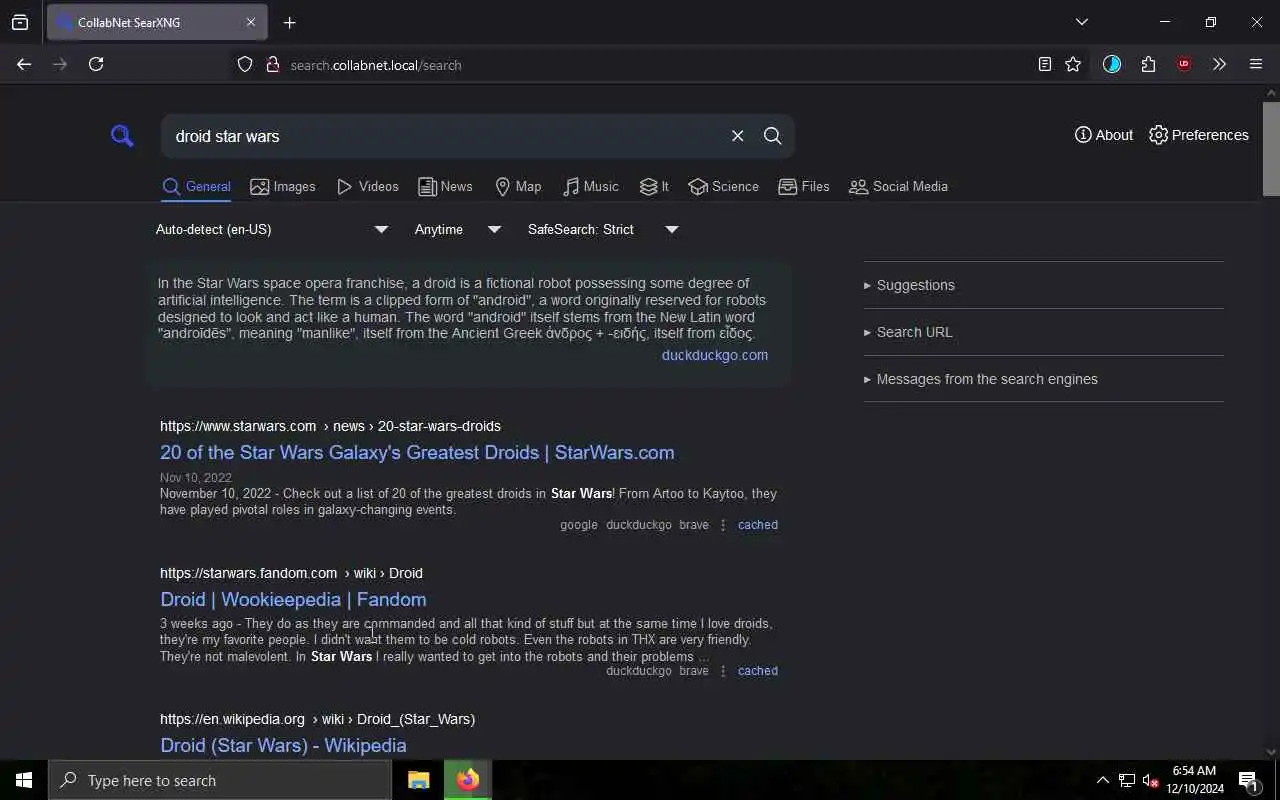1280x800 pixels.
Task: Switch to the Map tab
Action: pyautogui.click(x=518, y=187)
